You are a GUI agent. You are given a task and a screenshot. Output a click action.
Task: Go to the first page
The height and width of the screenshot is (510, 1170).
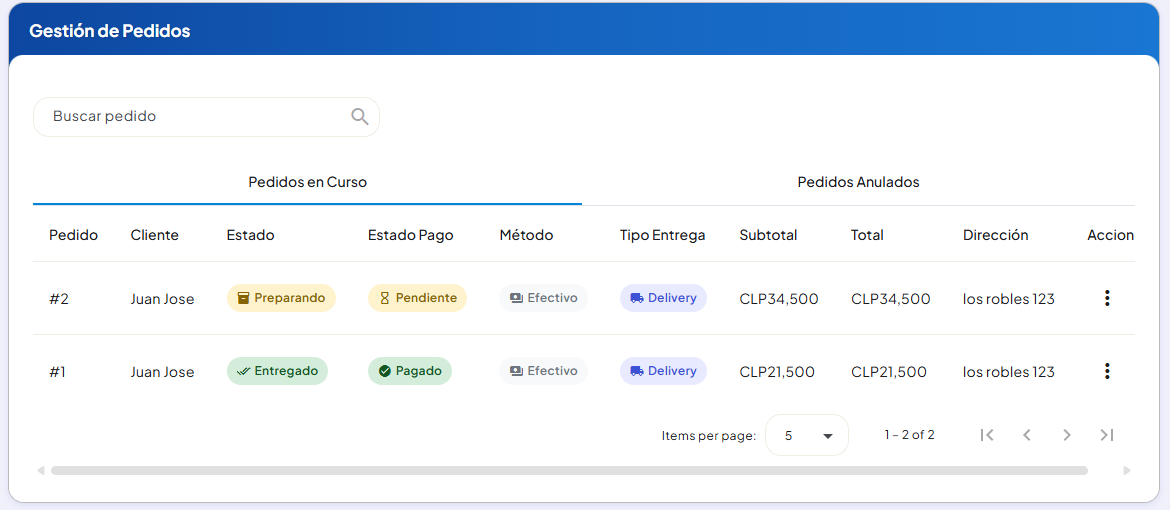(987, 435)
